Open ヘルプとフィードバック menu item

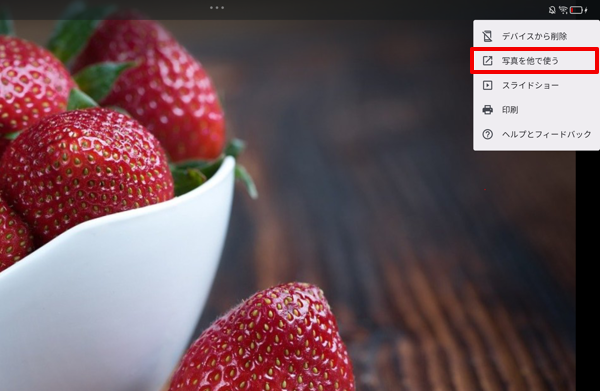536,134
